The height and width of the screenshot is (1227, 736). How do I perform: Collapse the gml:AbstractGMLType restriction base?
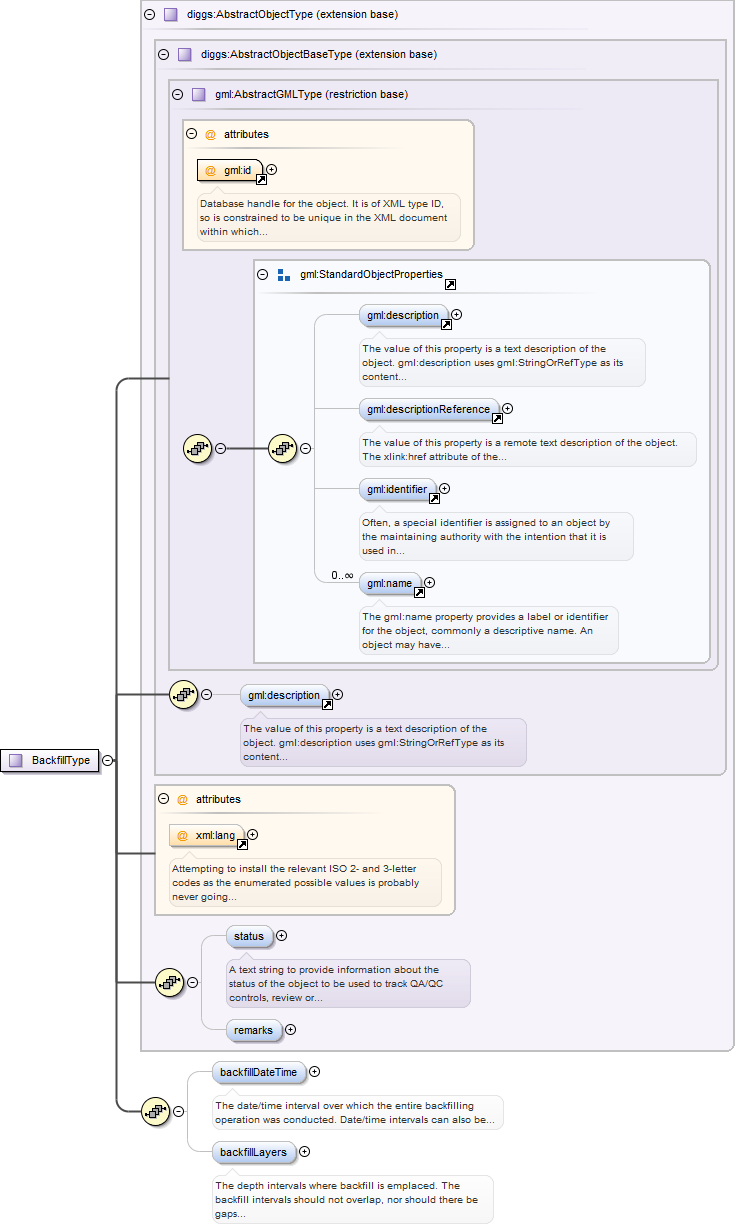[x=178, y=95]
